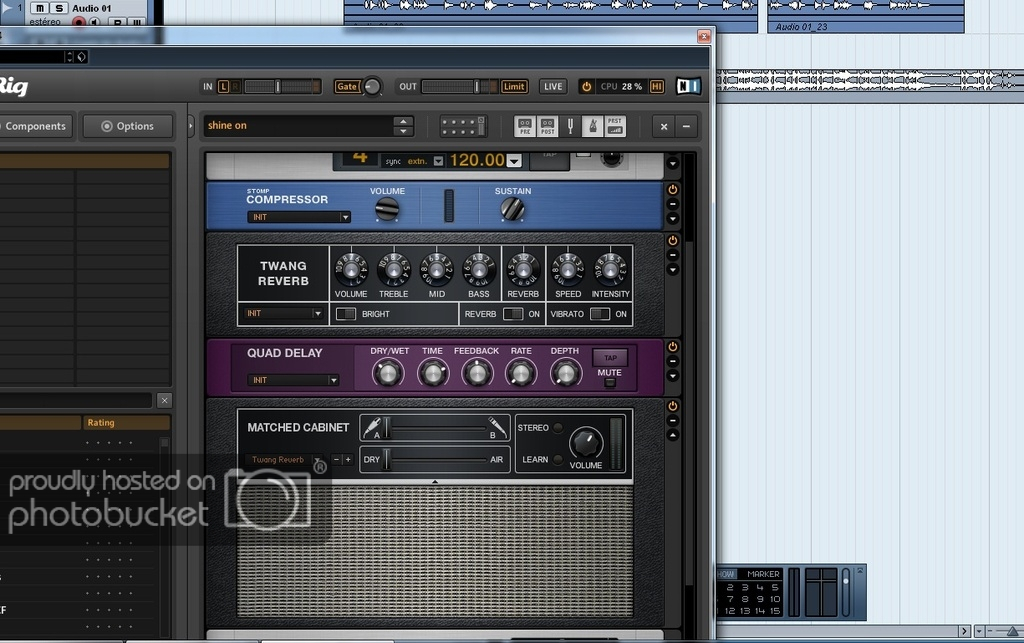This screenshot has height=643, width=1024.
Task: Click the 'shine on' preset name field
Action: pyautogui.click(x=298, y=126)
